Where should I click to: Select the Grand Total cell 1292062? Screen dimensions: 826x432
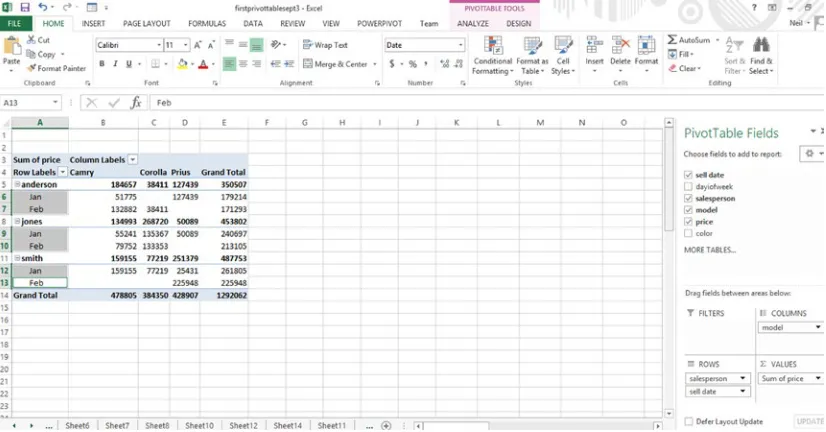pos(224,296)
